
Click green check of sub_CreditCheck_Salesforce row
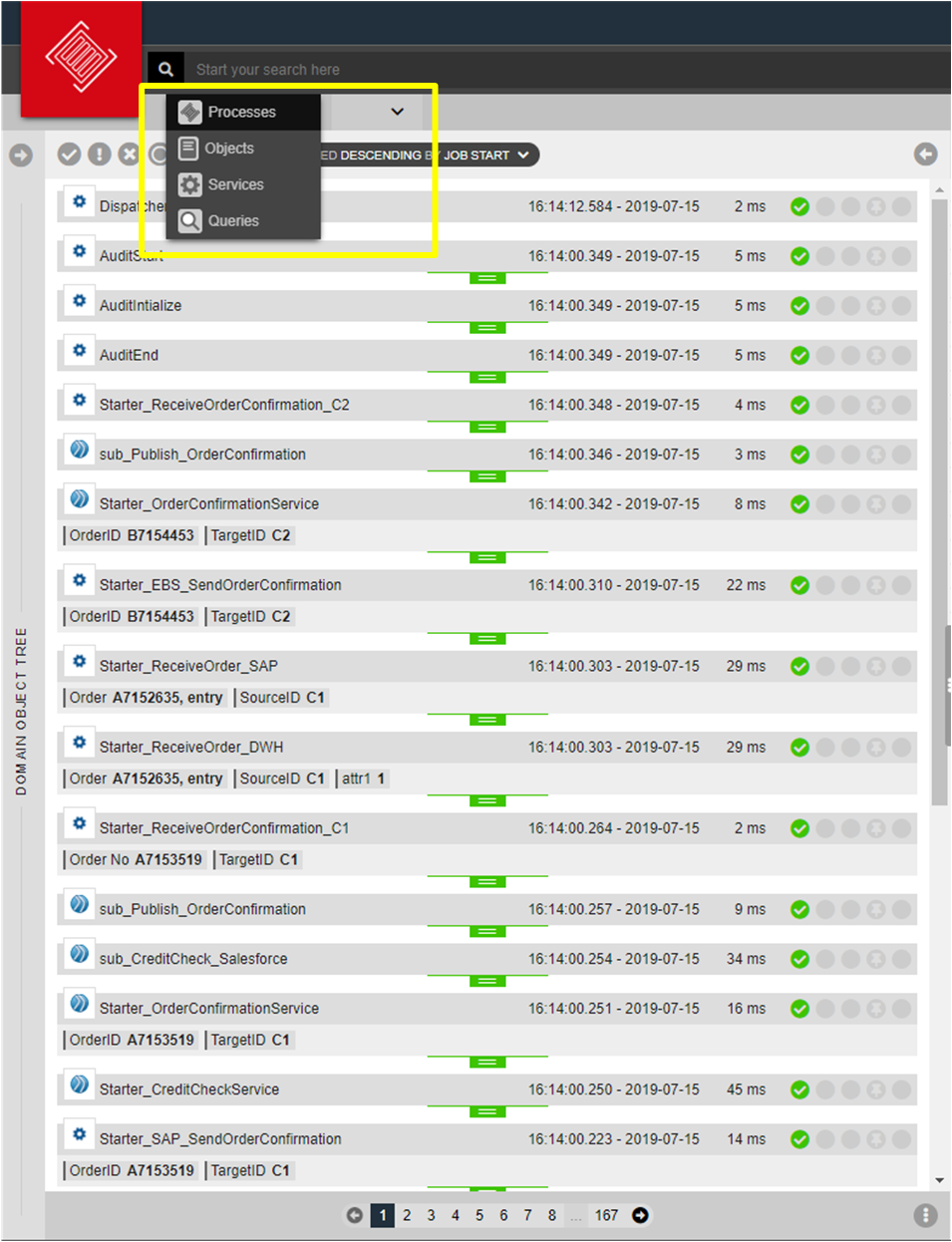tap(799, 959)
